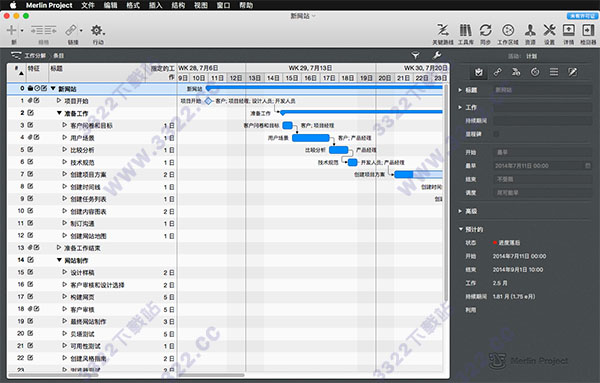This screenshot has height=383, width=600.
Task: Open the Apple menu
Action: [x=13, y=5]
